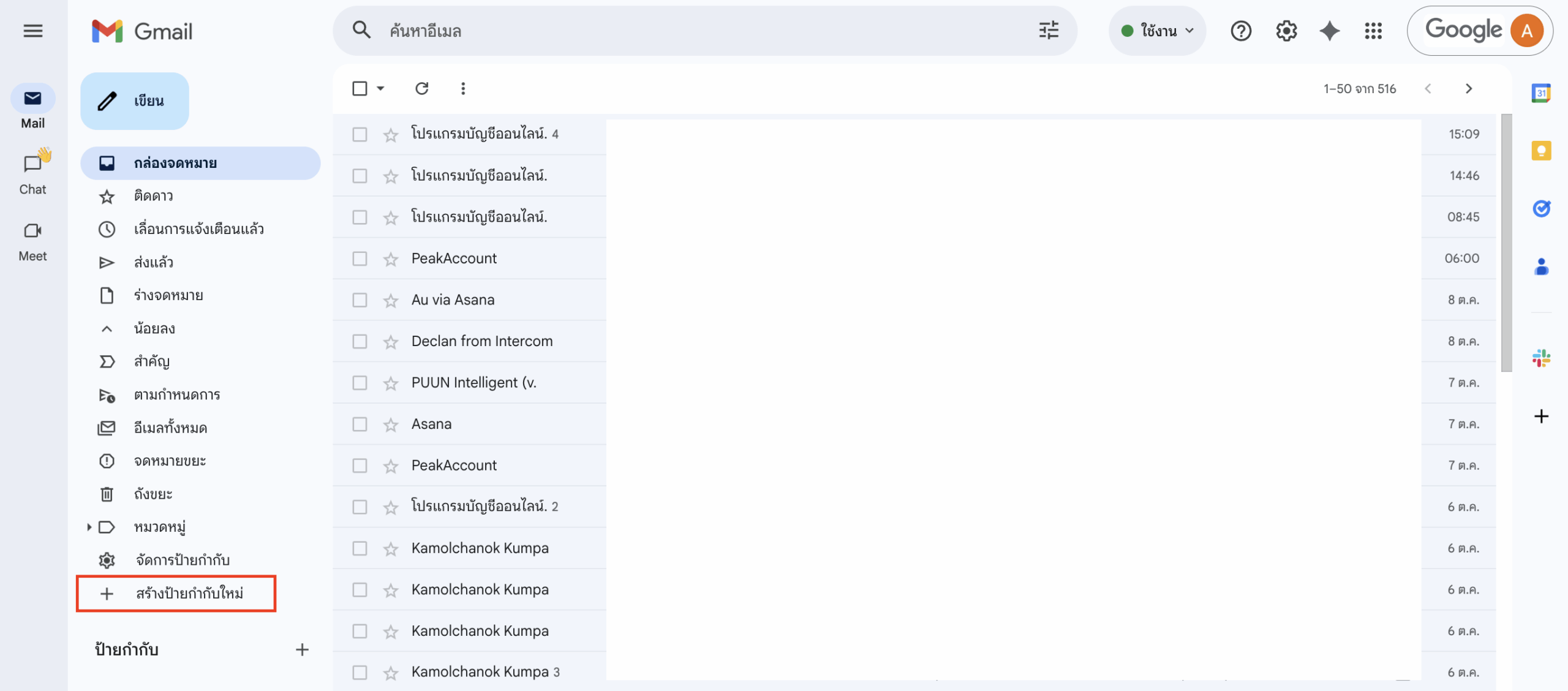This screenshot has width=1568, height=691.
Task: Go to ส่งแล้ว sent mail
Action: [153, 262]
